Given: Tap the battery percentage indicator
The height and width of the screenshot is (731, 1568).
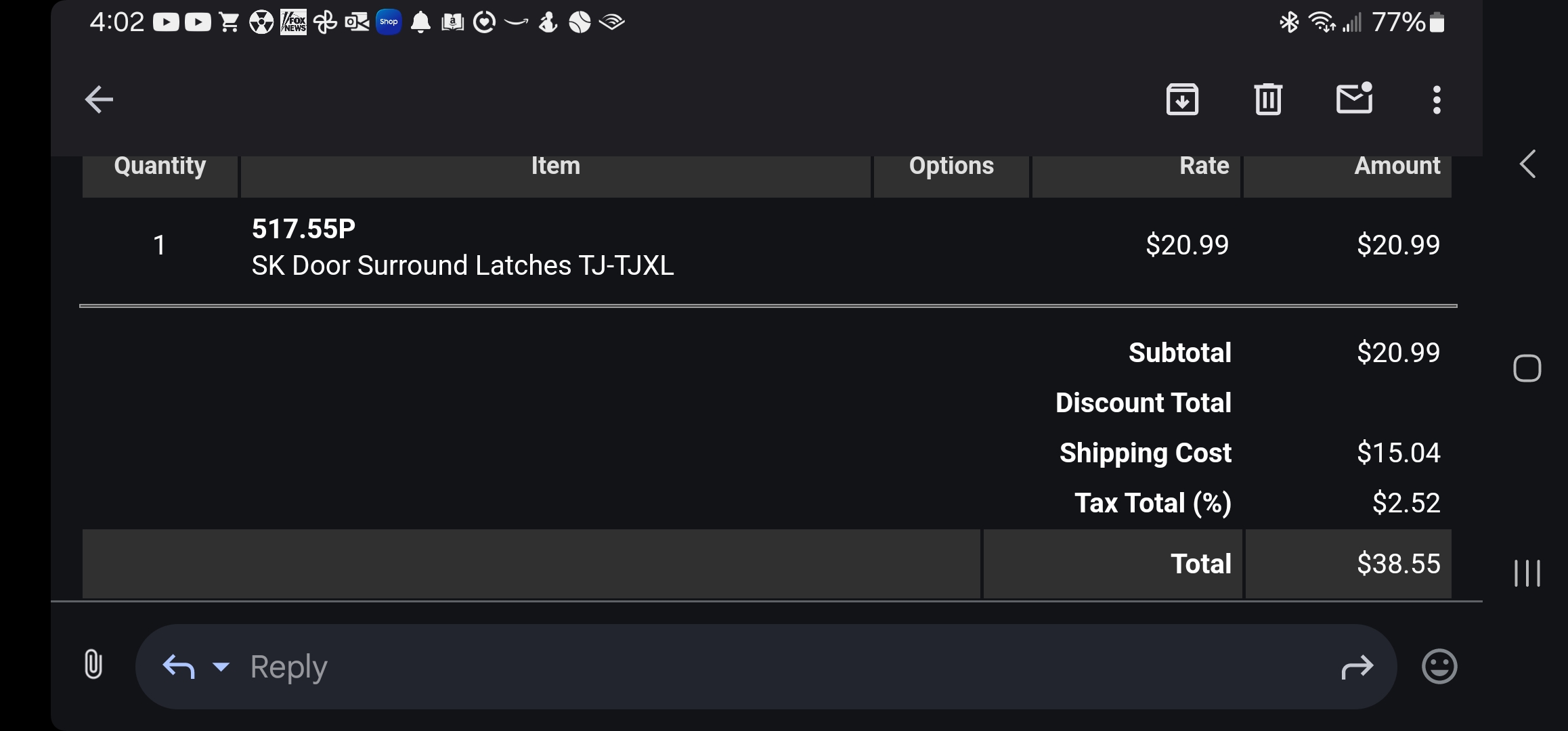Looking at the screenshot, I should [1397, 22].
